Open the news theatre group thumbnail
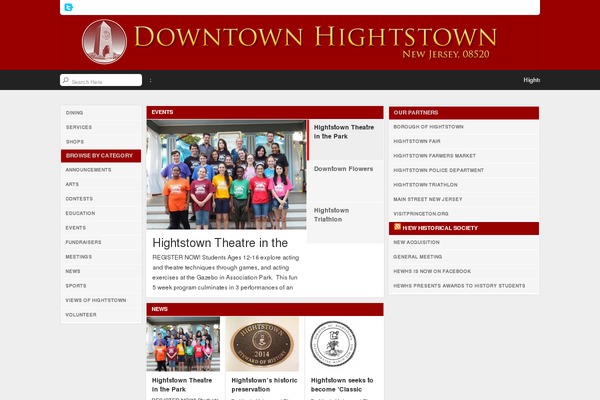This screenshot has width=600, height=400. pyautogui.click(x=183, y=344)
